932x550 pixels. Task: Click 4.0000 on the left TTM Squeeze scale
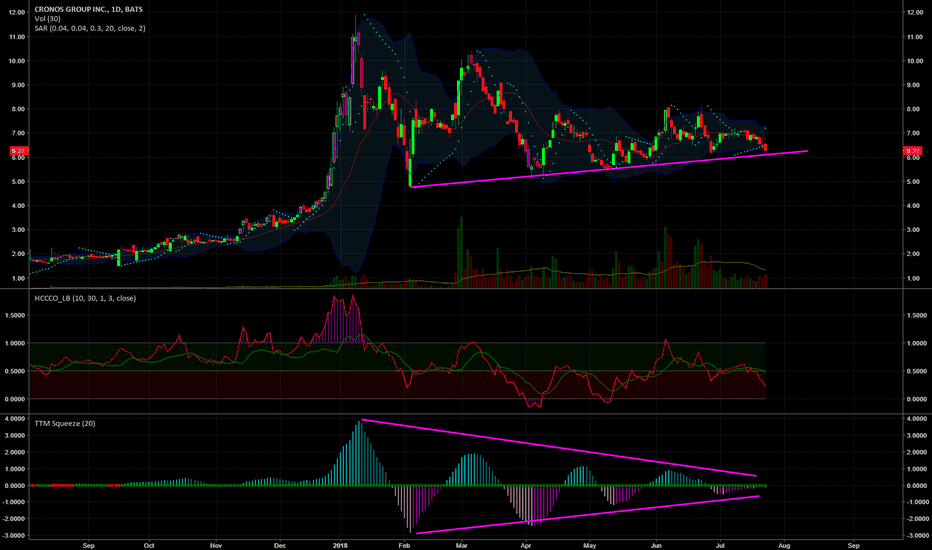(x=15, y=419)
